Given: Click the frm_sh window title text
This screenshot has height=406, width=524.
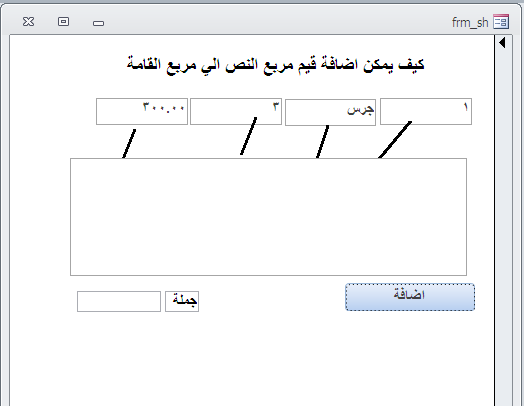Looking at the screenshot, I should click(x=470, y=23).
